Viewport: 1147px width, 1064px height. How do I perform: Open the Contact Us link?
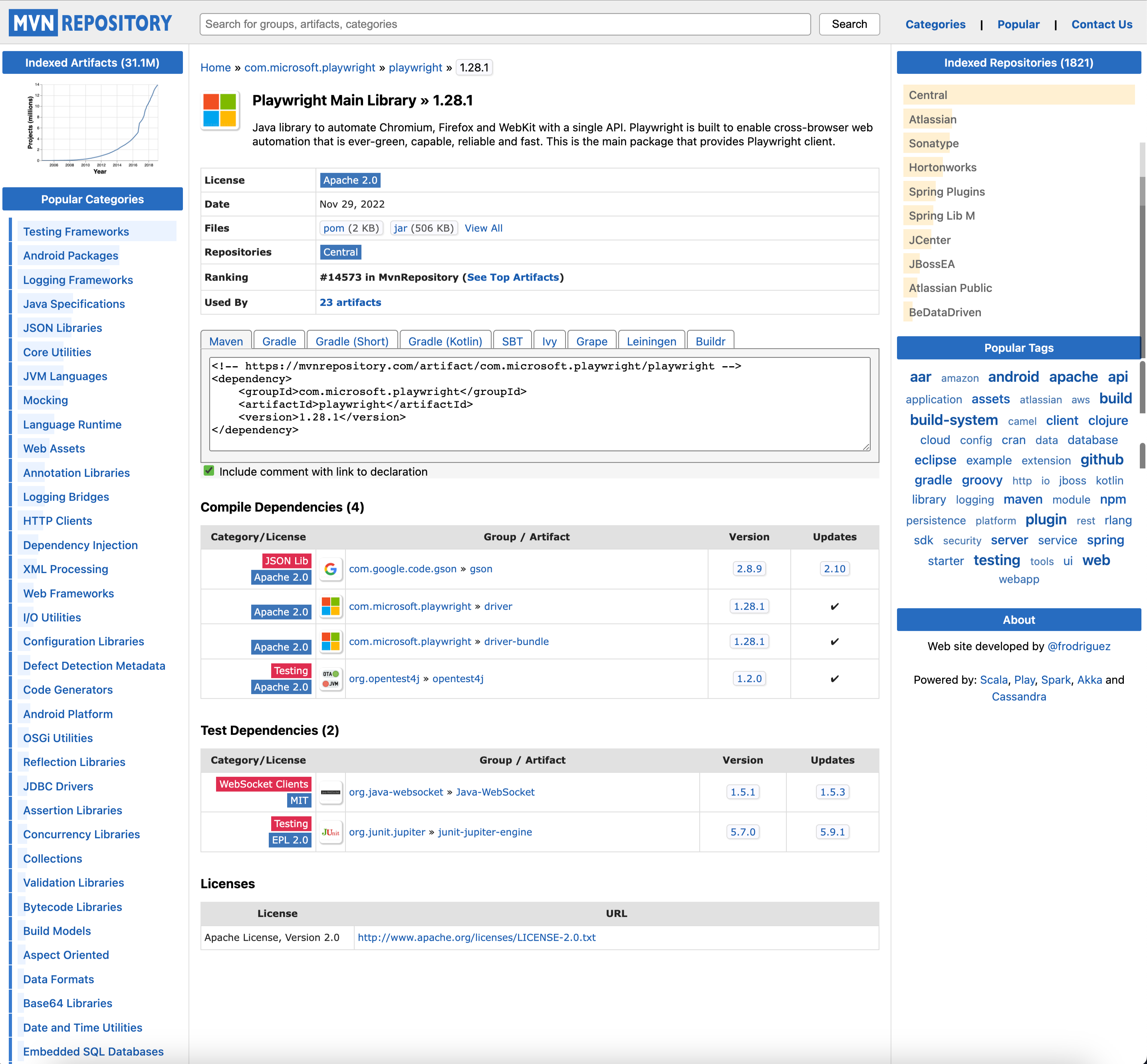[x=1101, y=24]
